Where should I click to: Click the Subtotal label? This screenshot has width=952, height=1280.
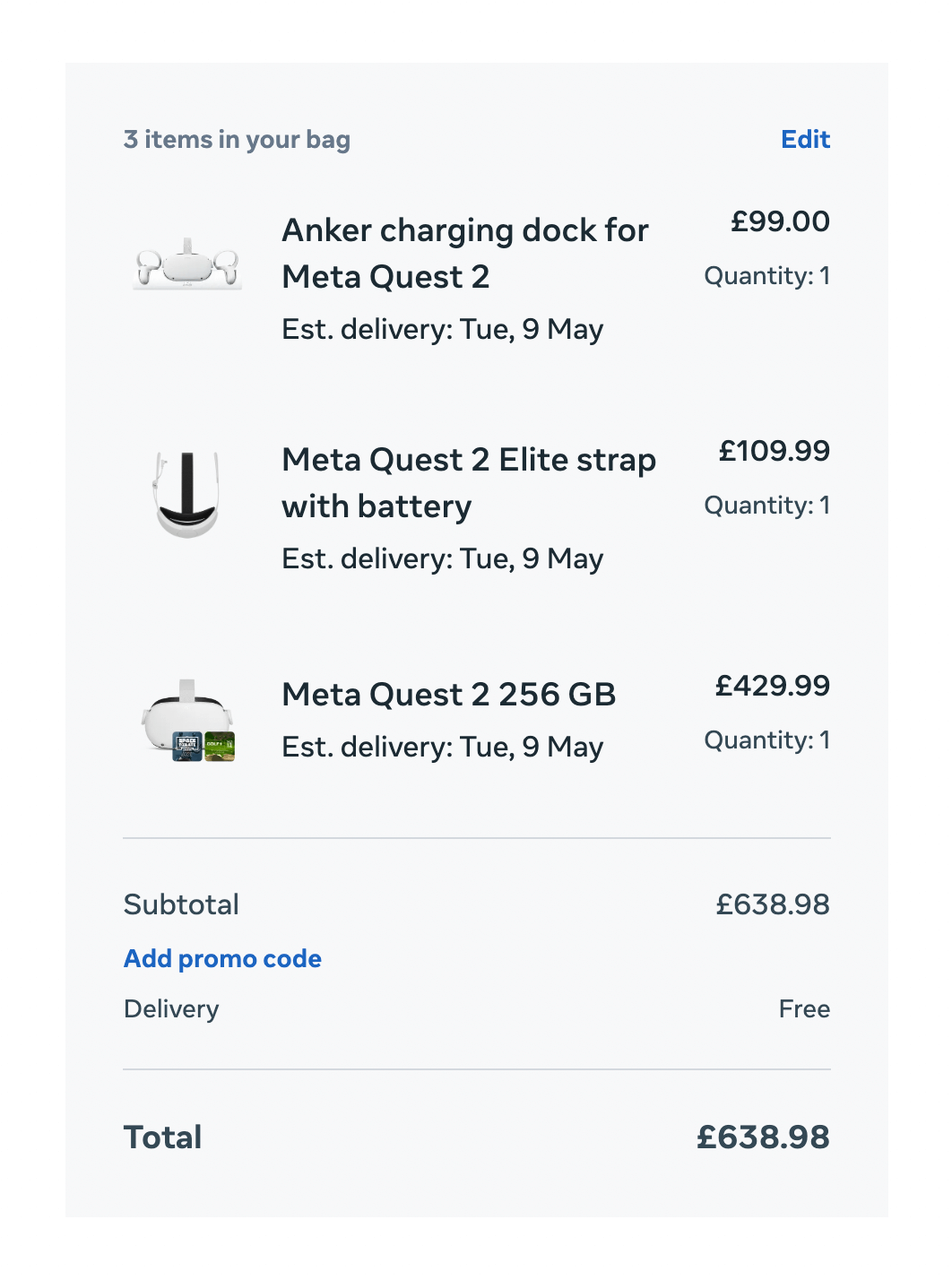click(x=181, y=904)
